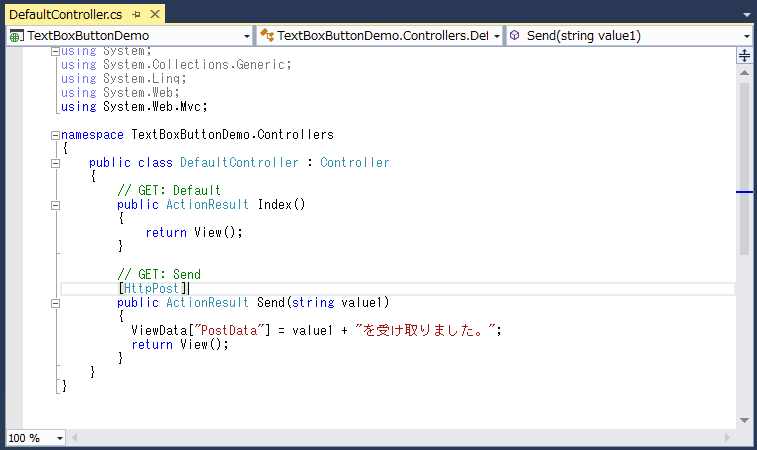Click the vertical scrollbar down arrow
Screen dimensions: 757x450
pyautogui.click(x=744, y=420)
